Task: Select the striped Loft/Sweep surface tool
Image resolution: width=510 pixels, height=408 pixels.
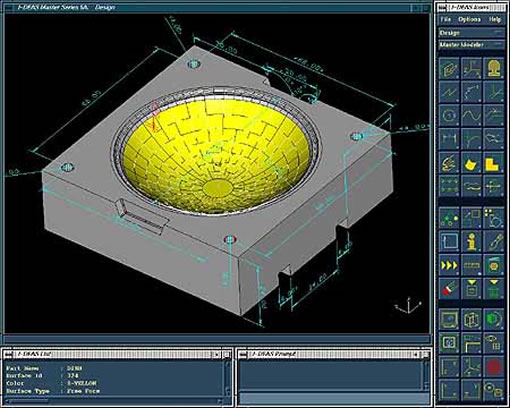Action: (x=449, y=163)
